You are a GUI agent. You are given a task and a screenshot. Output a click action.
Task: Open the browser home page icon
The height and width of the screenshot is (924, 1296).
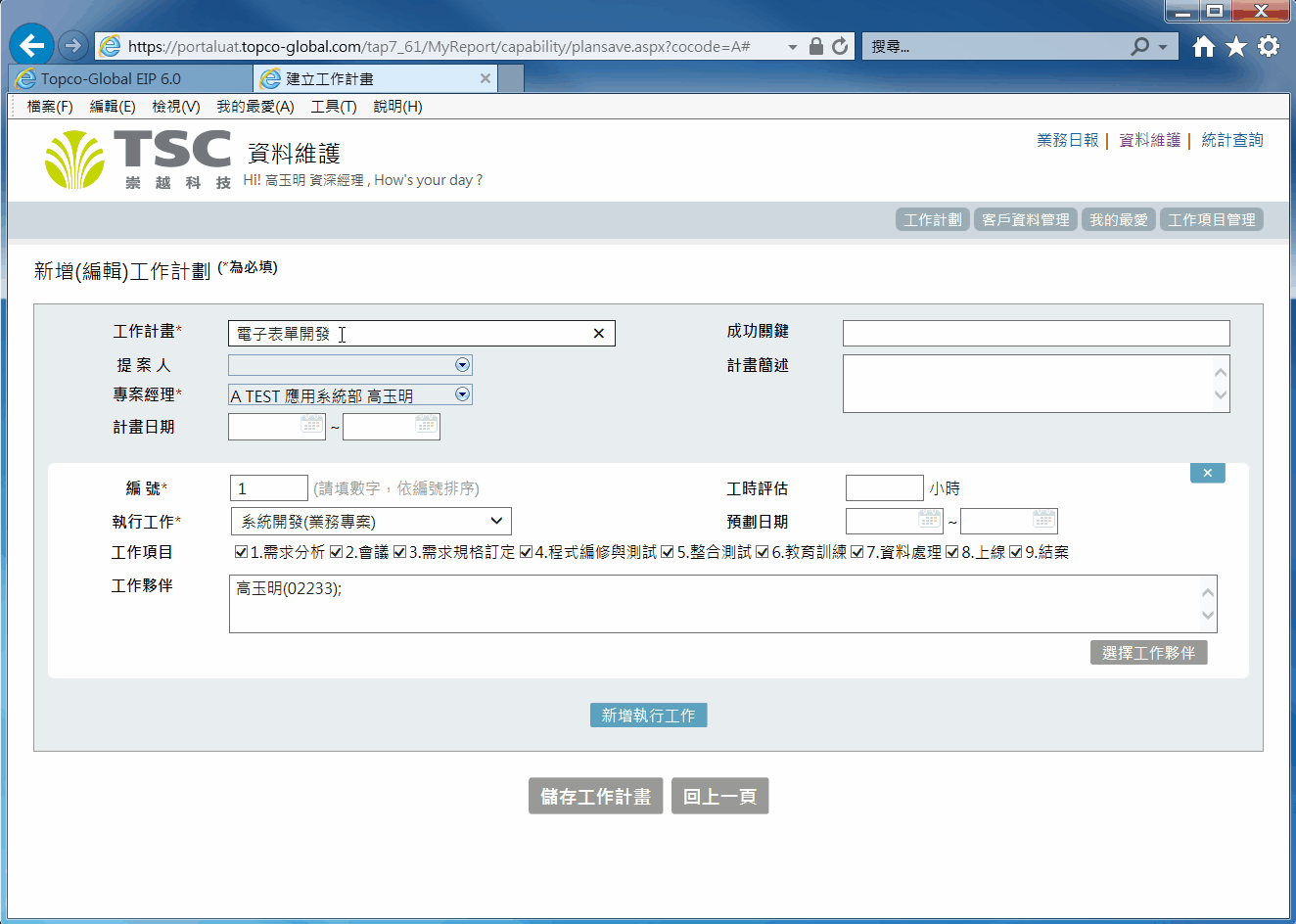(1204, 46)
